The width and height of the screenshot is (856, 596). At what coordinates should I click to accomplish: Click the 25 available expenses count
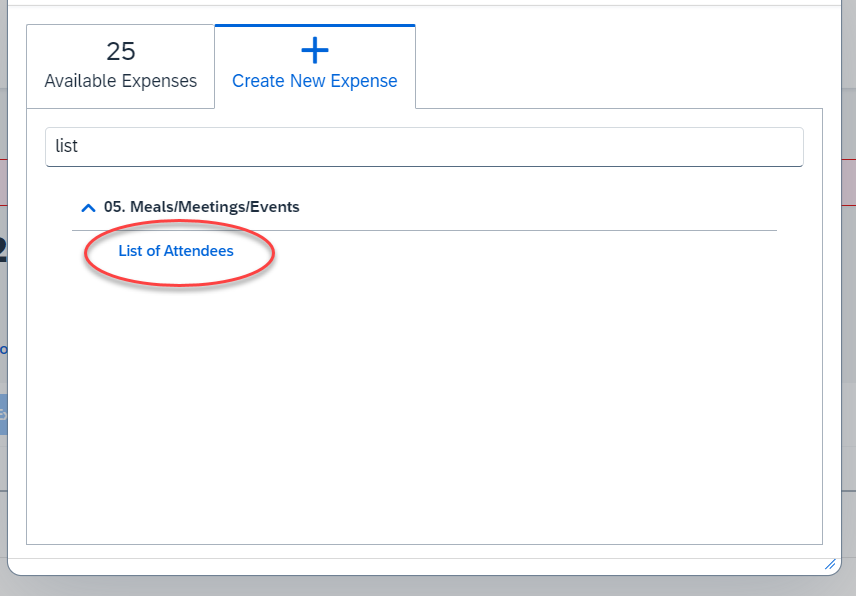[x=121, y=51]
